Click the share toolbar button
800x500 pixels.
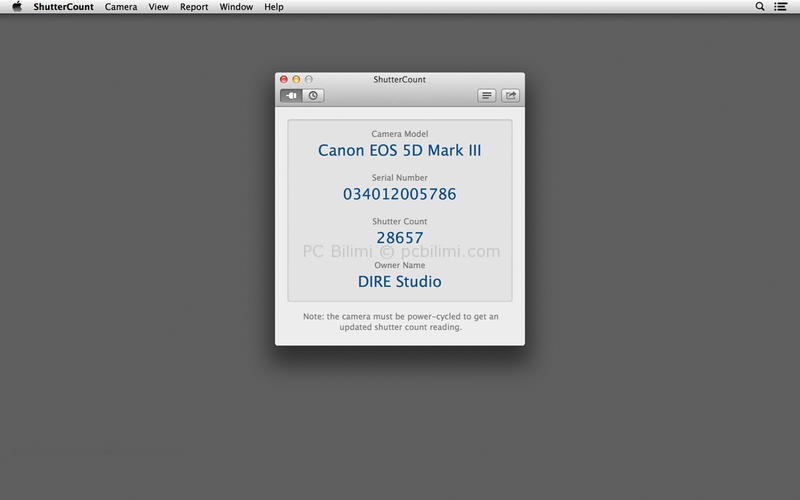pos(511,95)
